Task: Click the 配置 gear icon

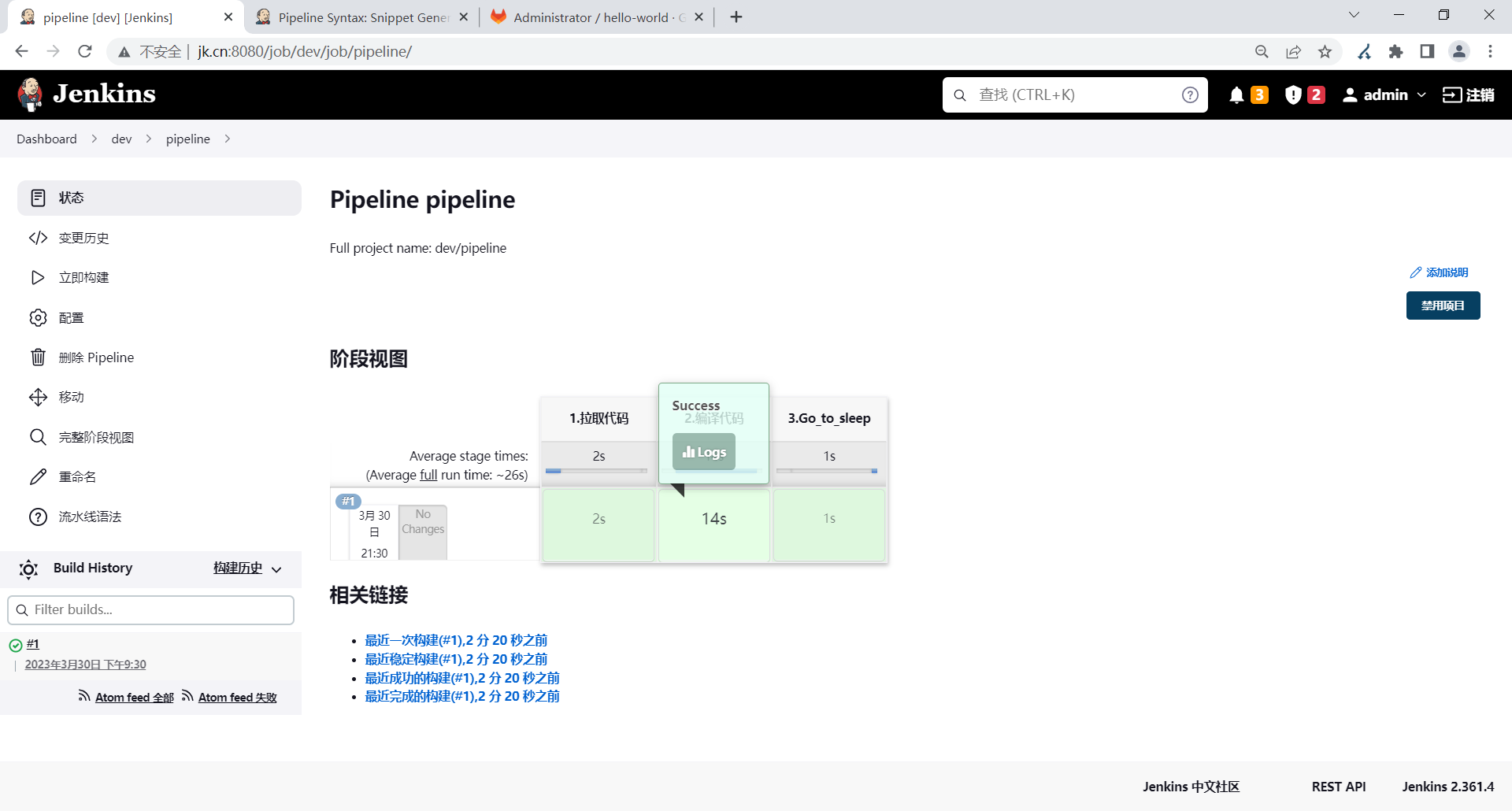Action: click(38, 317)
